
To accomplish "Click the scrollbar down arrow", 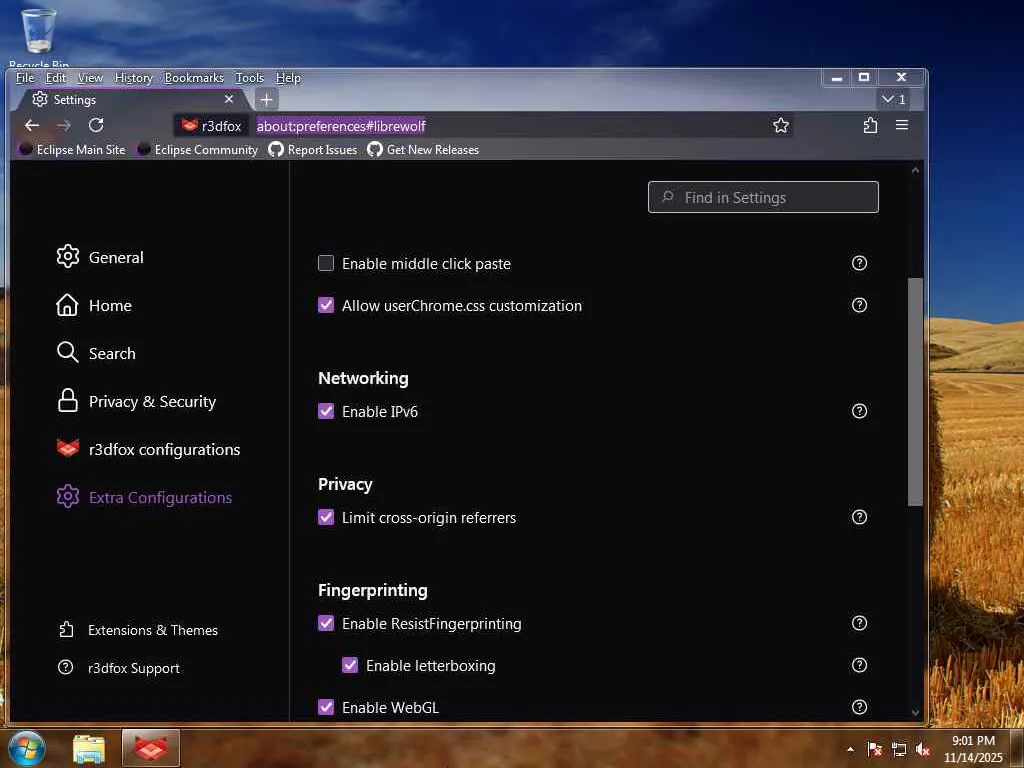I will pos(915,712).
